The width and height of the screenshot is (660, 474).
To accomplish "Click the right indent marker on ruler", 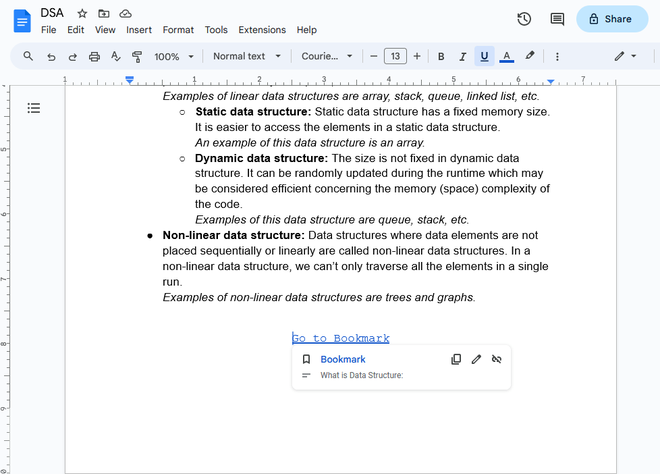I will 551,81.
